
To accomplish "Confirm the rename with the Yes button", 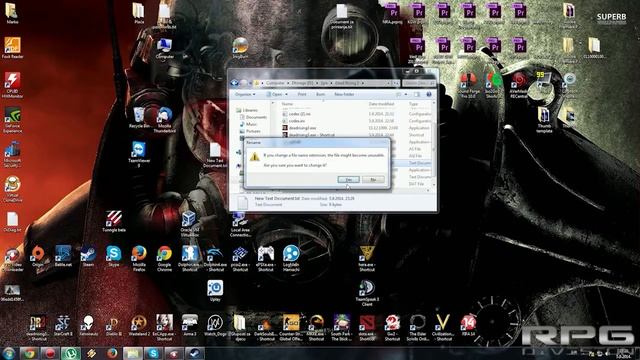I will click(x=349, y=180).
